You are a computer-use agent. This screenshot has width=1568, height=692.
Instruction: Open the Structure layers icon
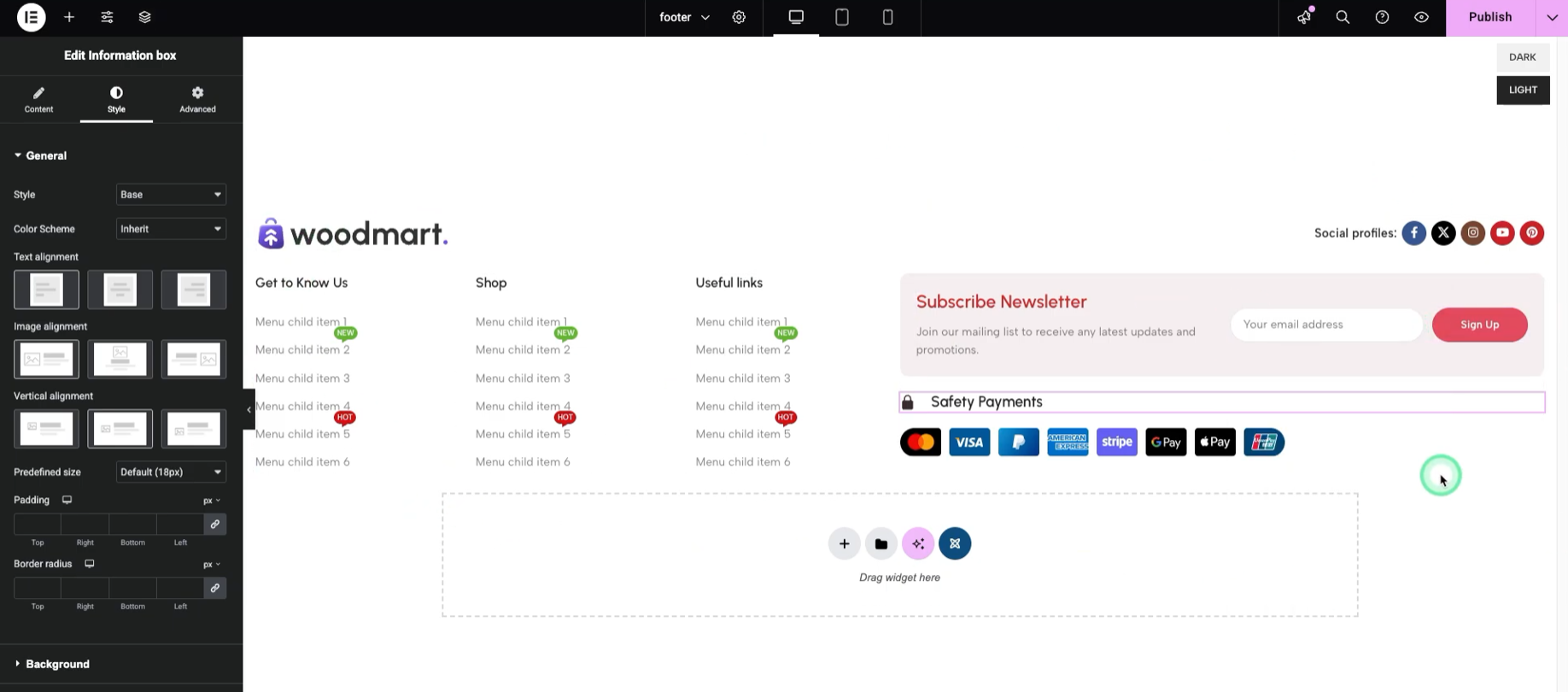tap(144, 17)
